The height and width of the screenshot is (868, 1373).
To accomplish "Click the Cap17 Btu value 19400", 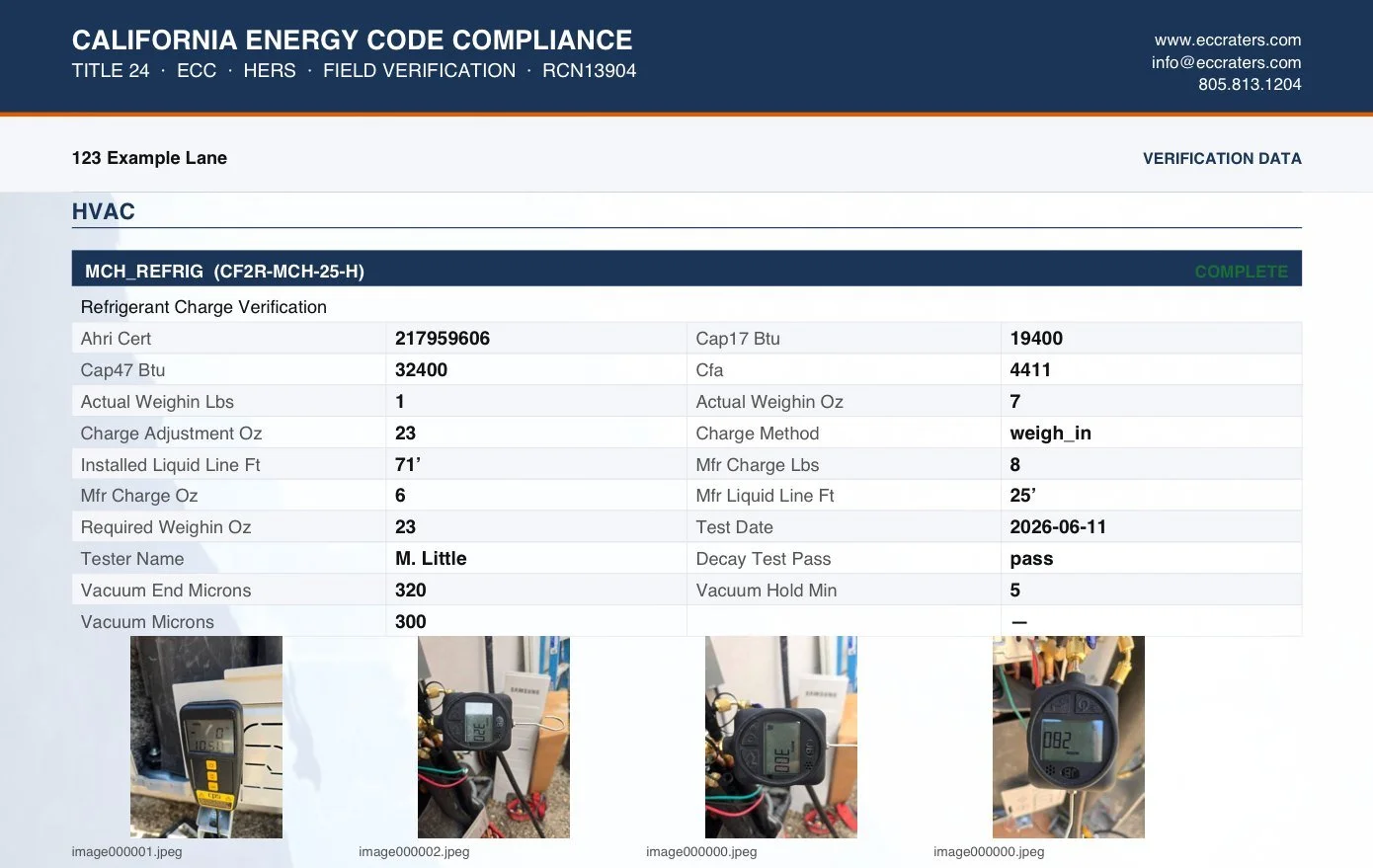I will pyautogui.click(x=1036, y=339).
